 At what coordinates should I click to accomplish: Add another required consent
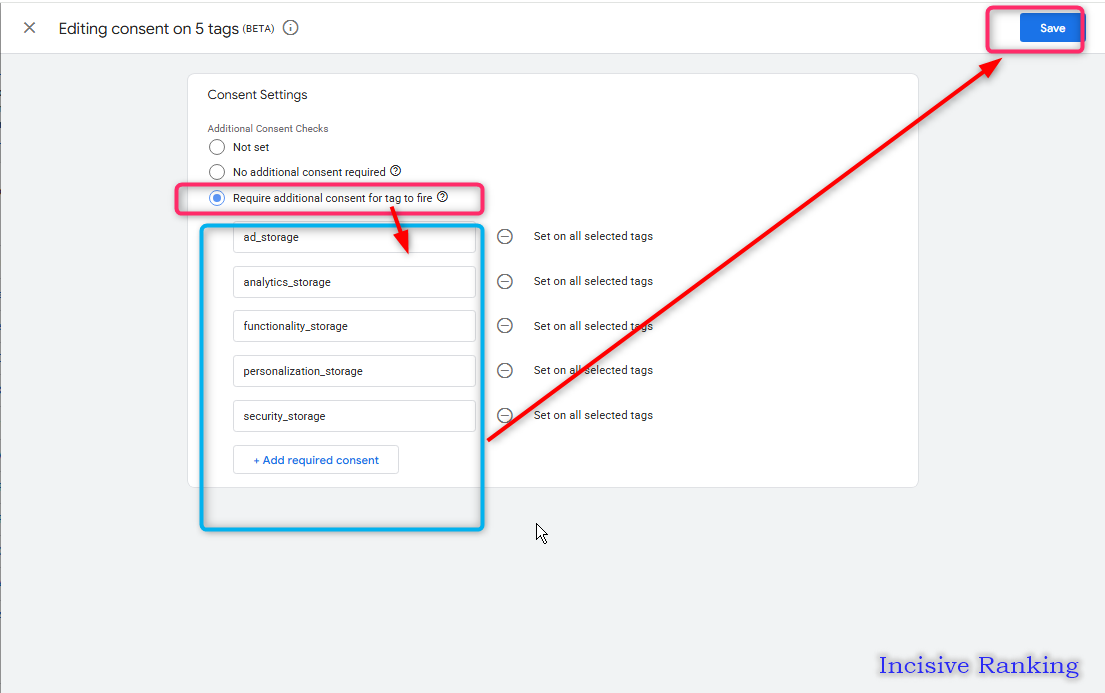click(x=316, y=460)
